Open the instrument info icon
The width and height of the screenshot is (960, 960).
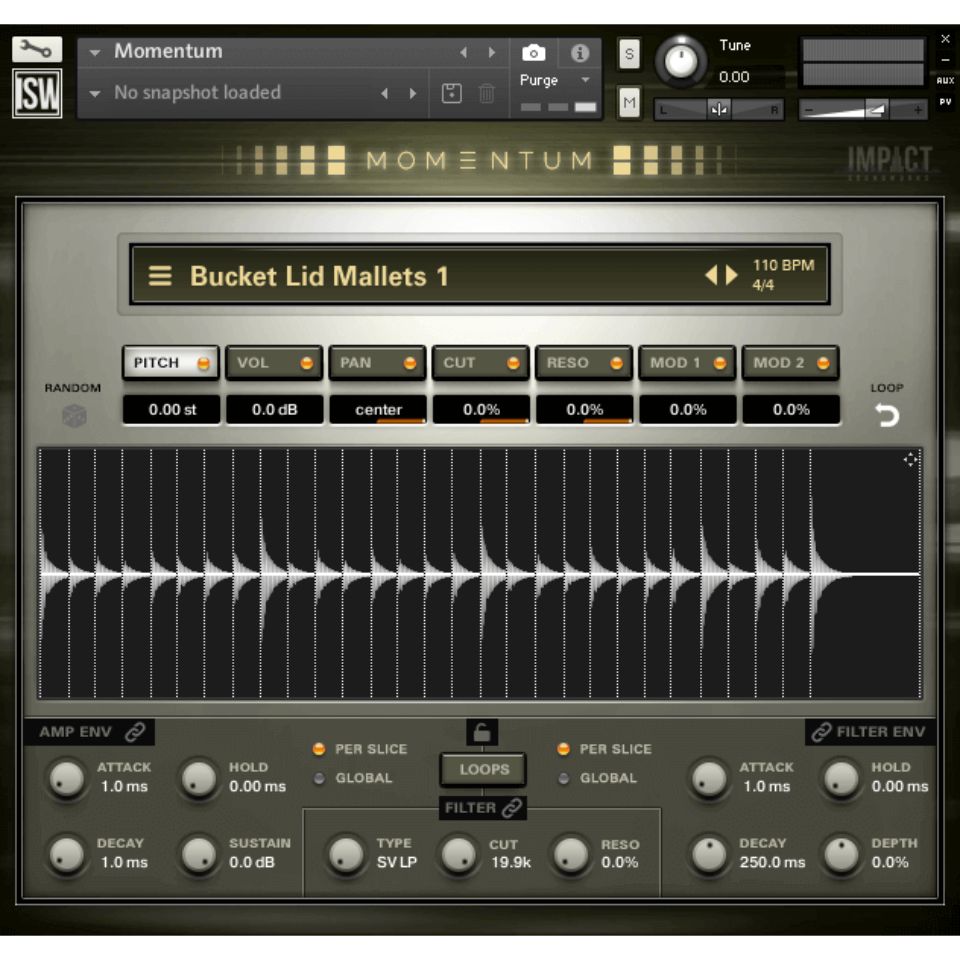[x=579, y=53]
